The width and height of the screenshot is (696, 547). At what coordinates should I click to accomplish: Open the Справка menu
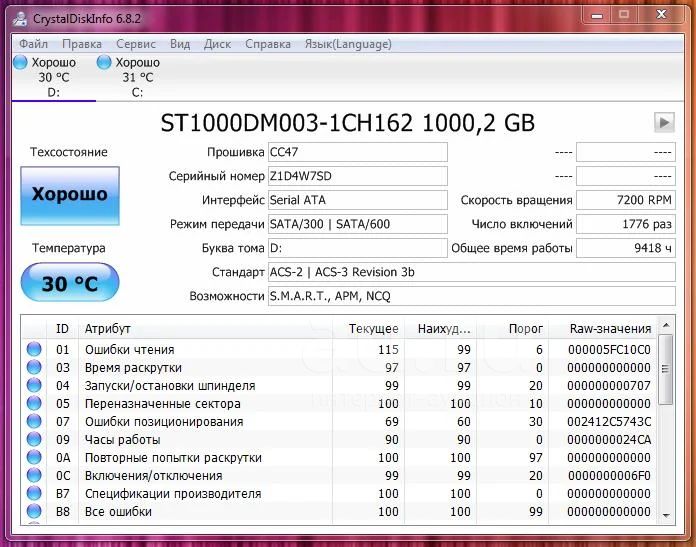268,44
